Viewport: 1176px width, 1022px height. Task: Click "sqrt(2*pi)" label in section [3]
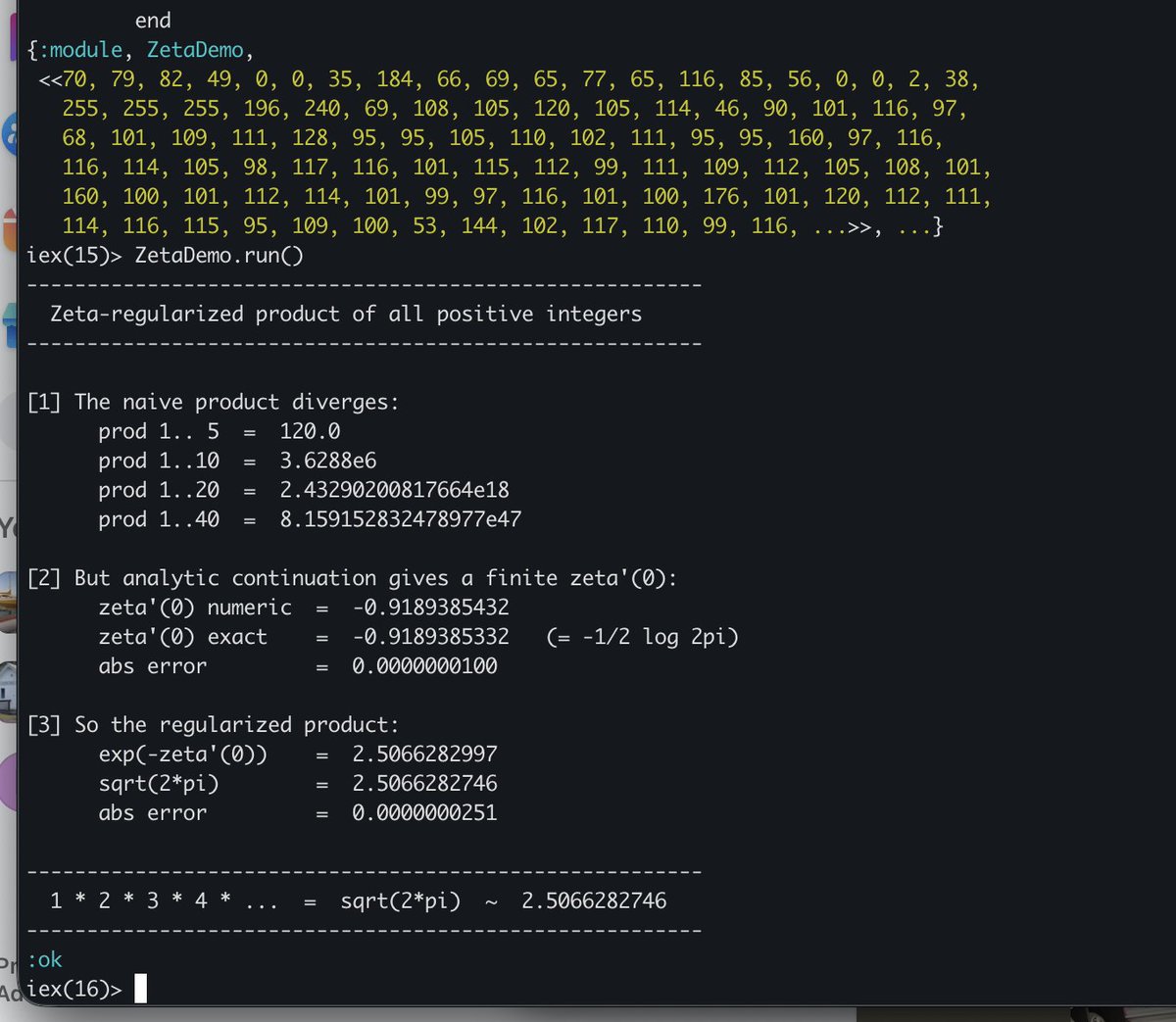click(x=159, y=784)
